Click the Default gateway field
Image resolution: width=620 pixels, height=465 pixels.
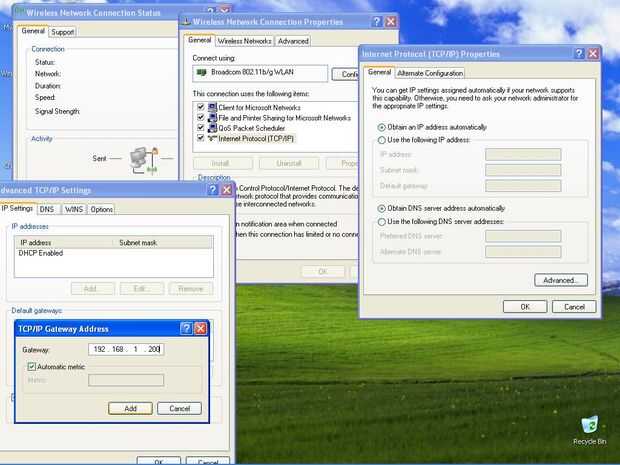(523, 186)
